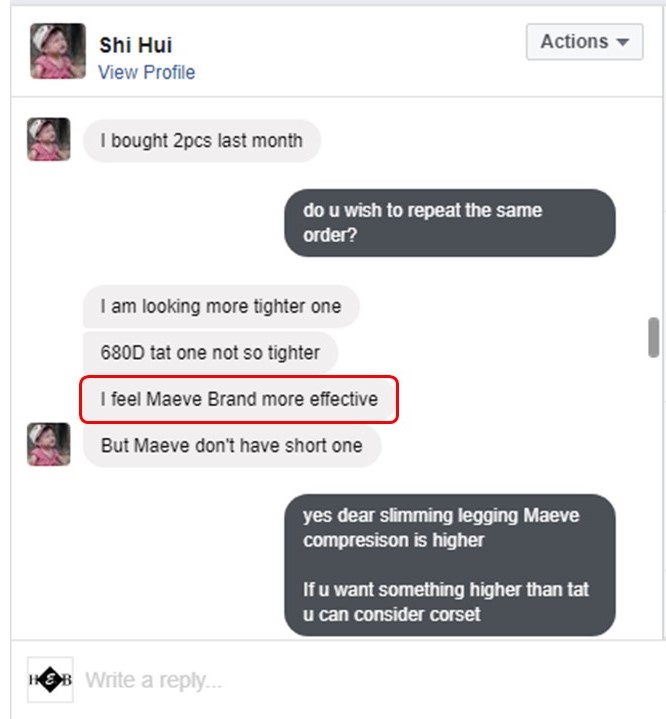This screenshot has height=719, width=666.
Task: Click message 'I am looking more tighter one'
Action: [x=221, y=306]
